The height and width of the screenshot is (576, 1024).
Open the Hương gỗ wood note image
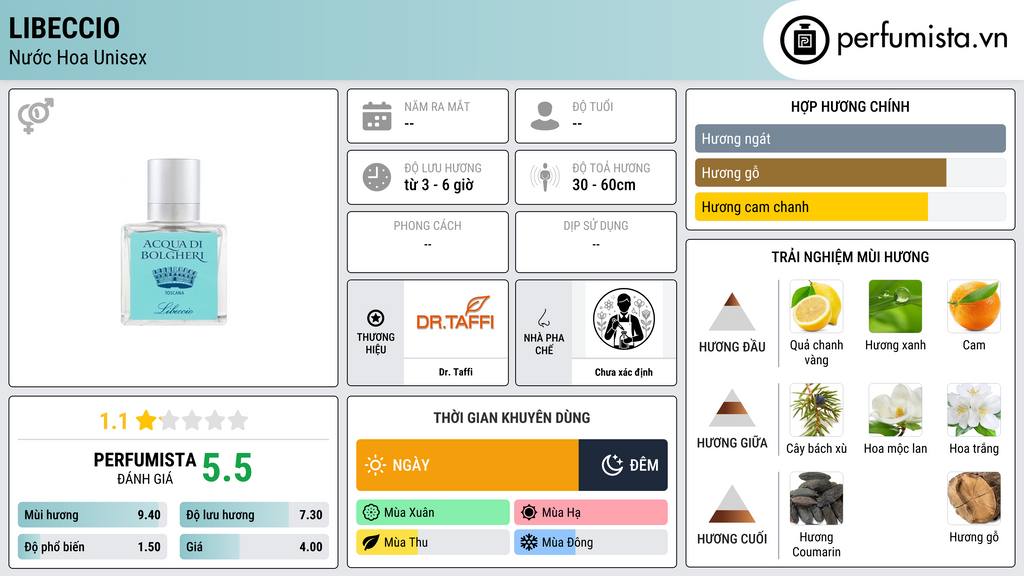click(974, 499)
